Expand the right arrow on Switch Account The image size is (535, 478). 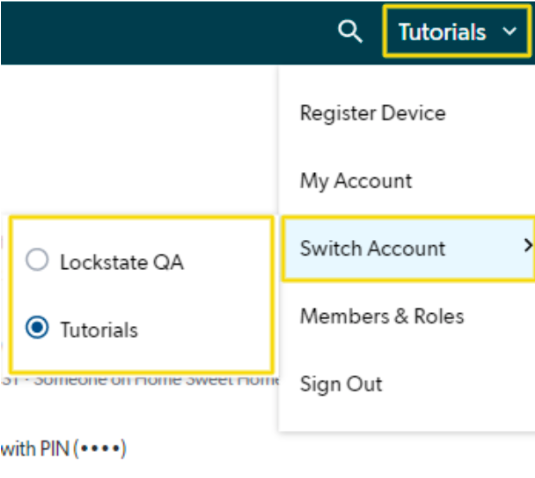[x=528, y=245]
